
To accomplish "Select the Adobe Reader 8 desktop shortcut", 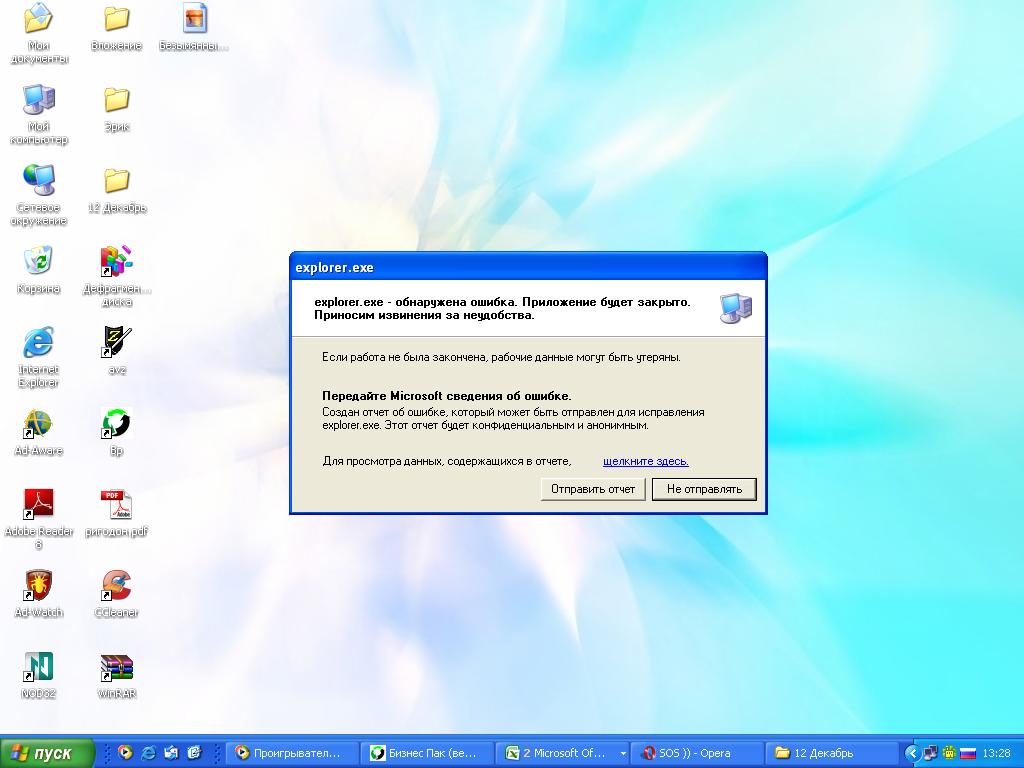I will [x=38, y=505].
